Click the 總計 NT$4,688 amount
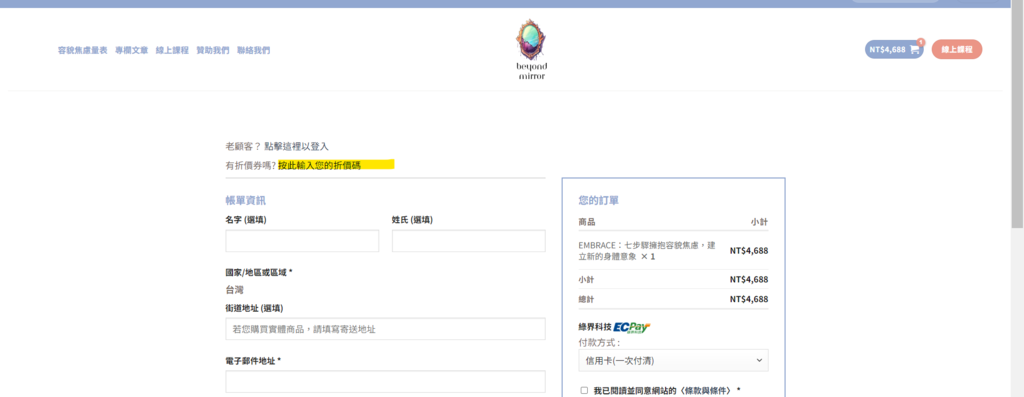Screen dimensions: 1024x397 [x=749, y=299]
